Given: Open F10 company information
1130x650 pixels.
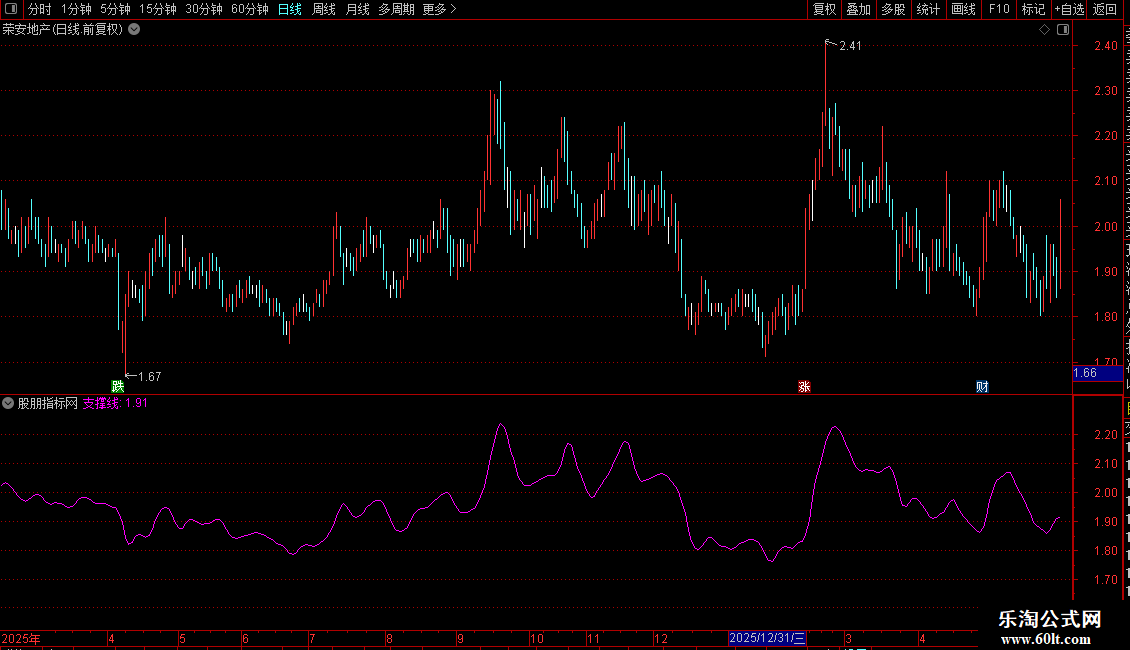Looking at the screenshot, I should pos(999,9).
